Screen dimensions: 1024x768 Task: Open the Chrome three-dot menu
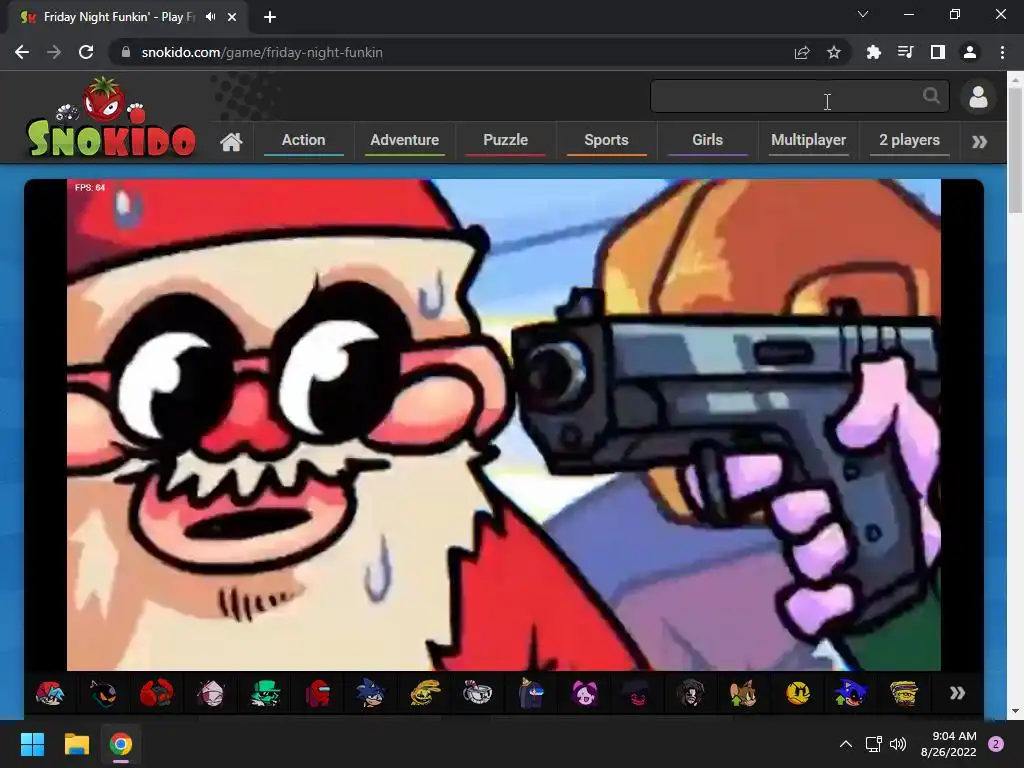click(1002, 52)
